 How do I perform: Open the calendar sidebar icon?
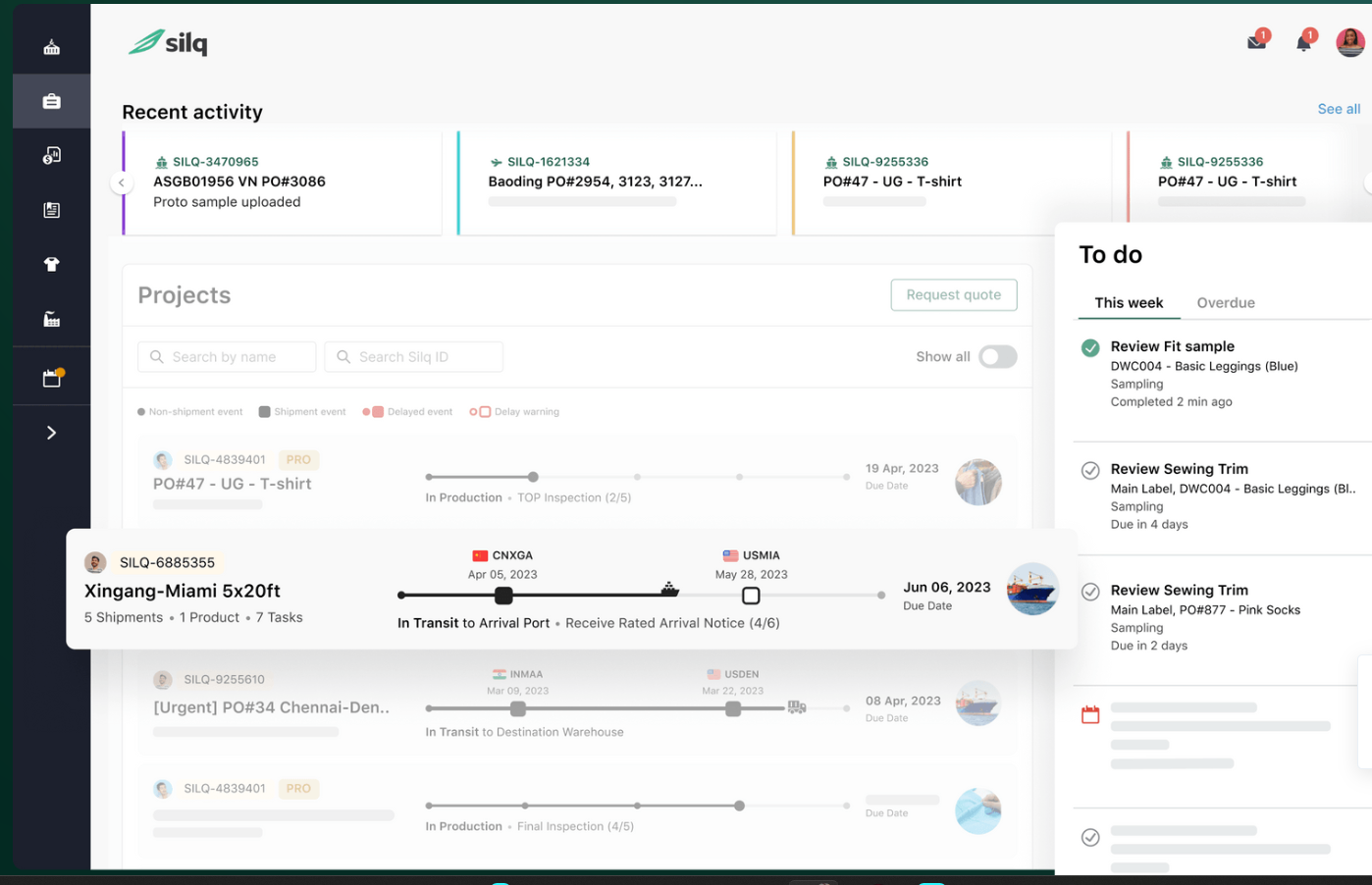tap(52, 378)
